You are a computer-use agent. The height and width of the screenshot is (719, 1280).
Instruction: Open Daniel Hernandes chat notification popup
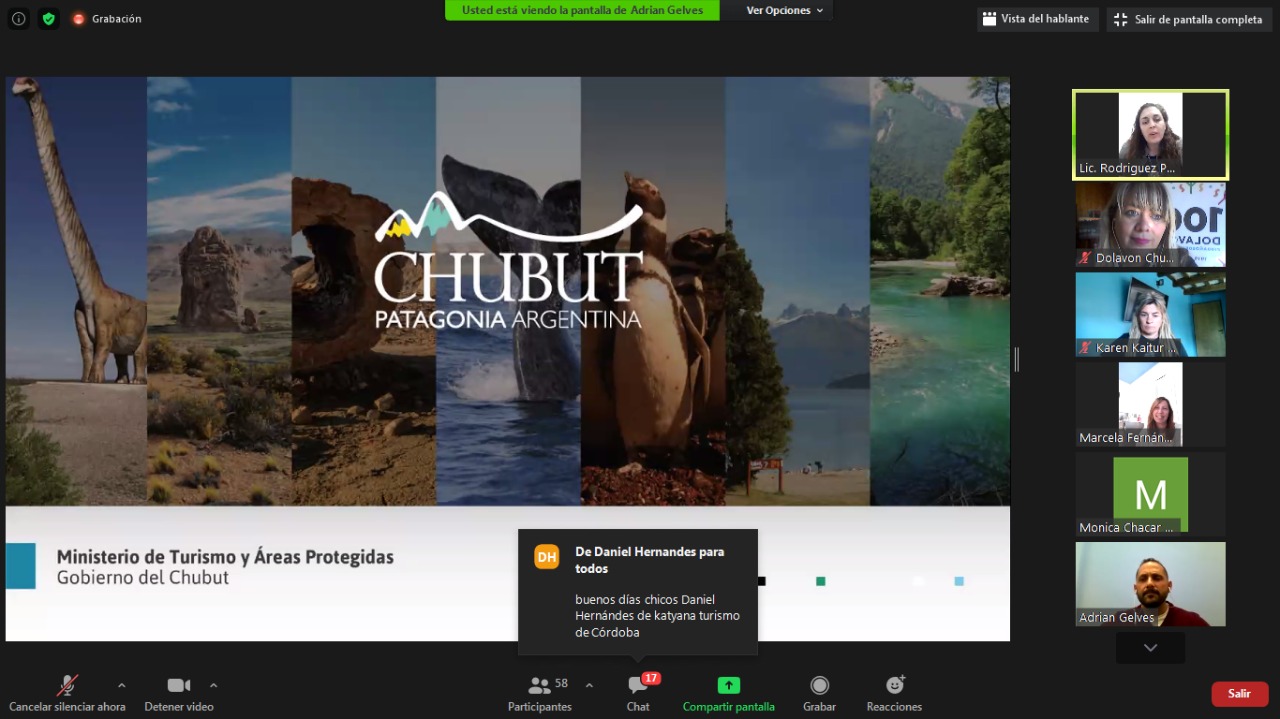(638, 592)
